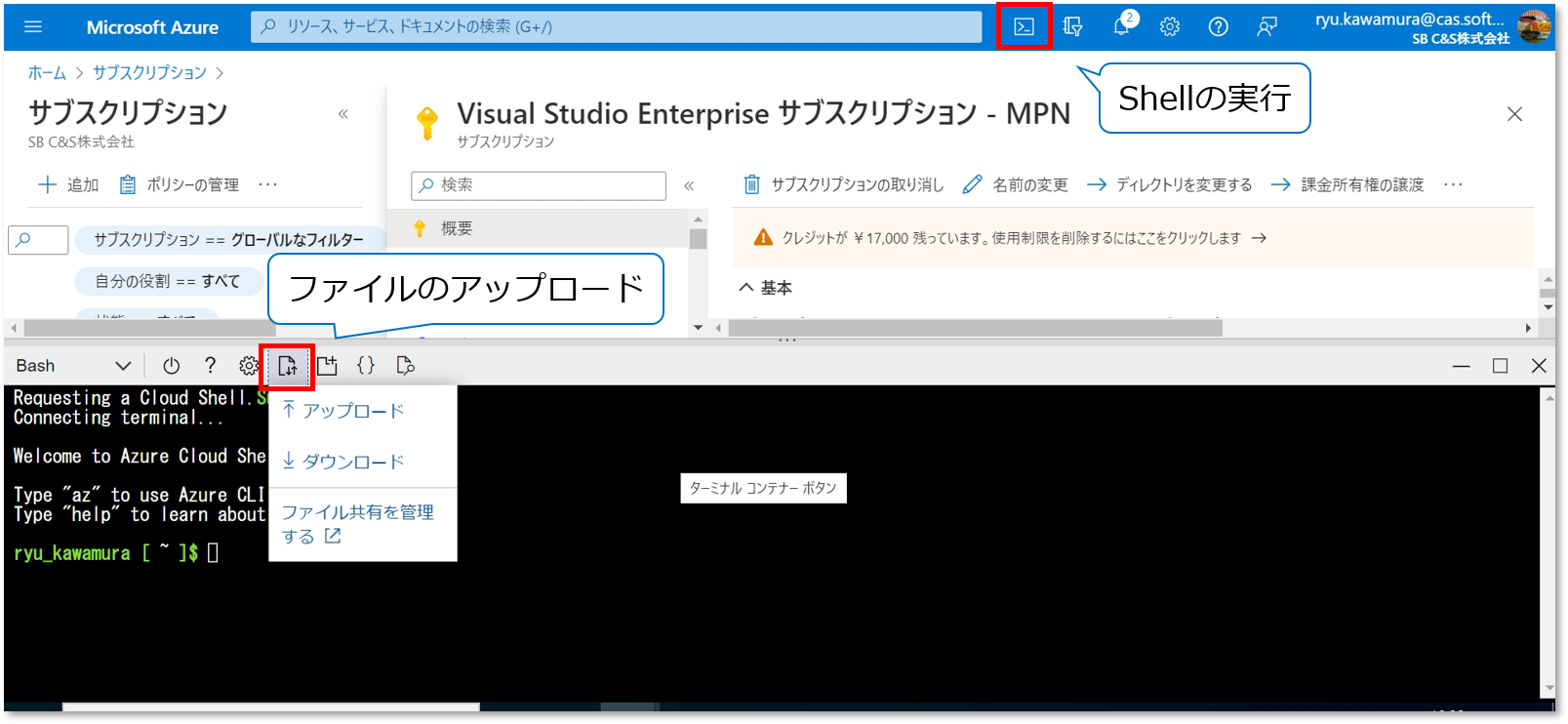
Task: Open more commands after 課金所有権の譲渡
Action: click(1454, 184)
